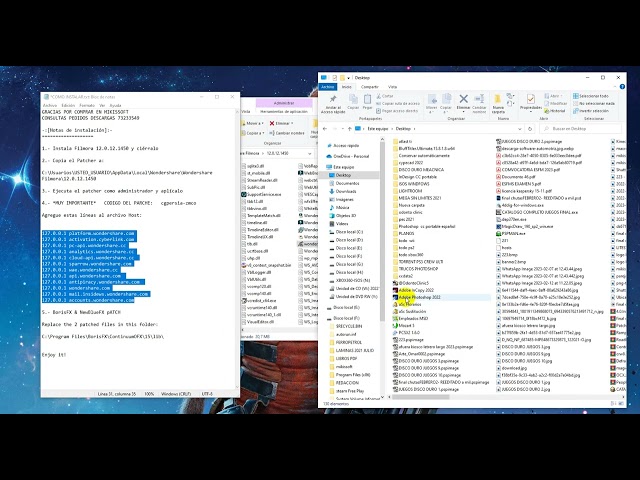Click the Buscar en Desktop search field

click(x=580, y=129)
